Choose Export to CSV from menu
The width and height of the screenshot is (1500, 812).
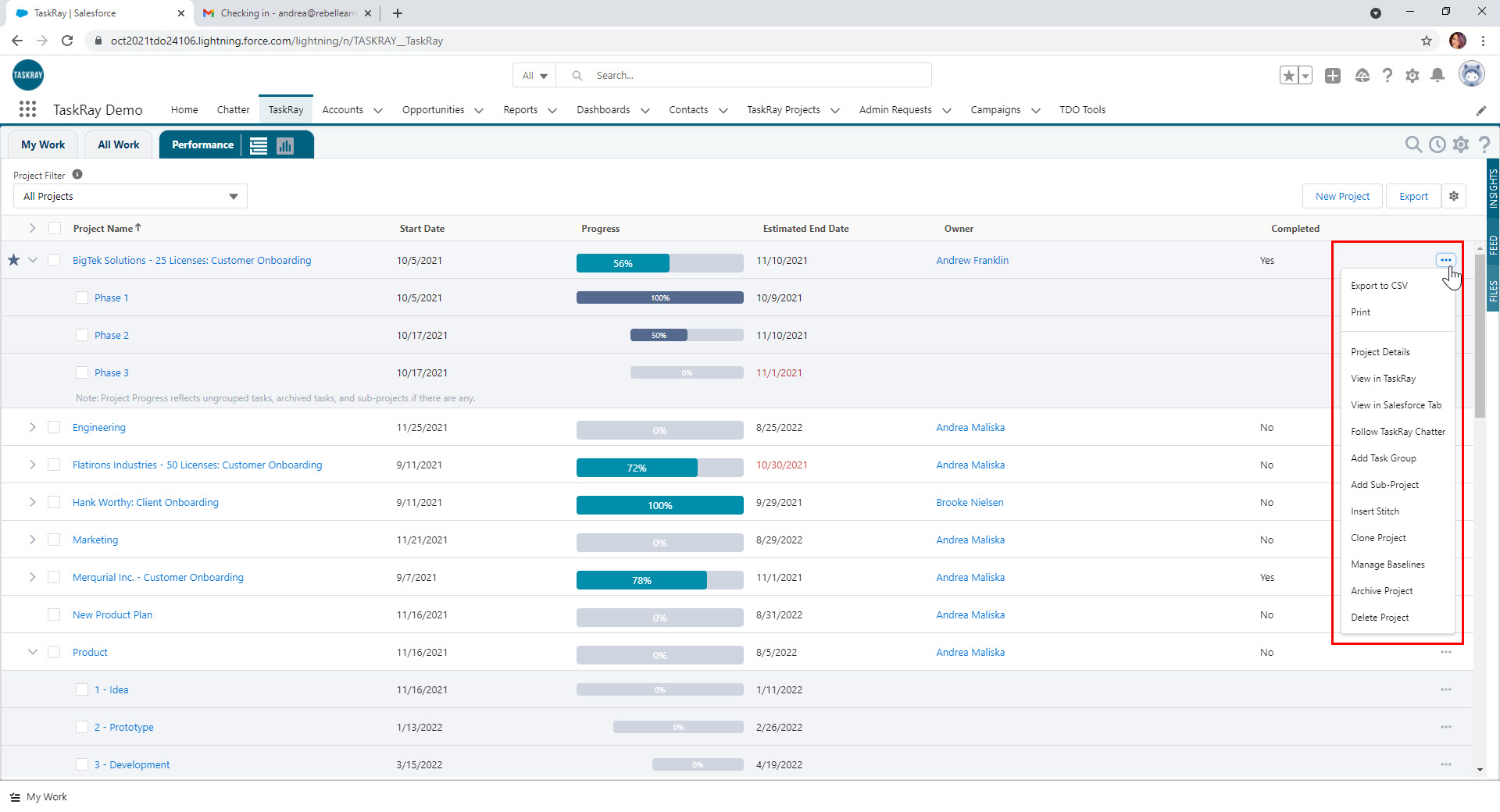click(1379, 286)
